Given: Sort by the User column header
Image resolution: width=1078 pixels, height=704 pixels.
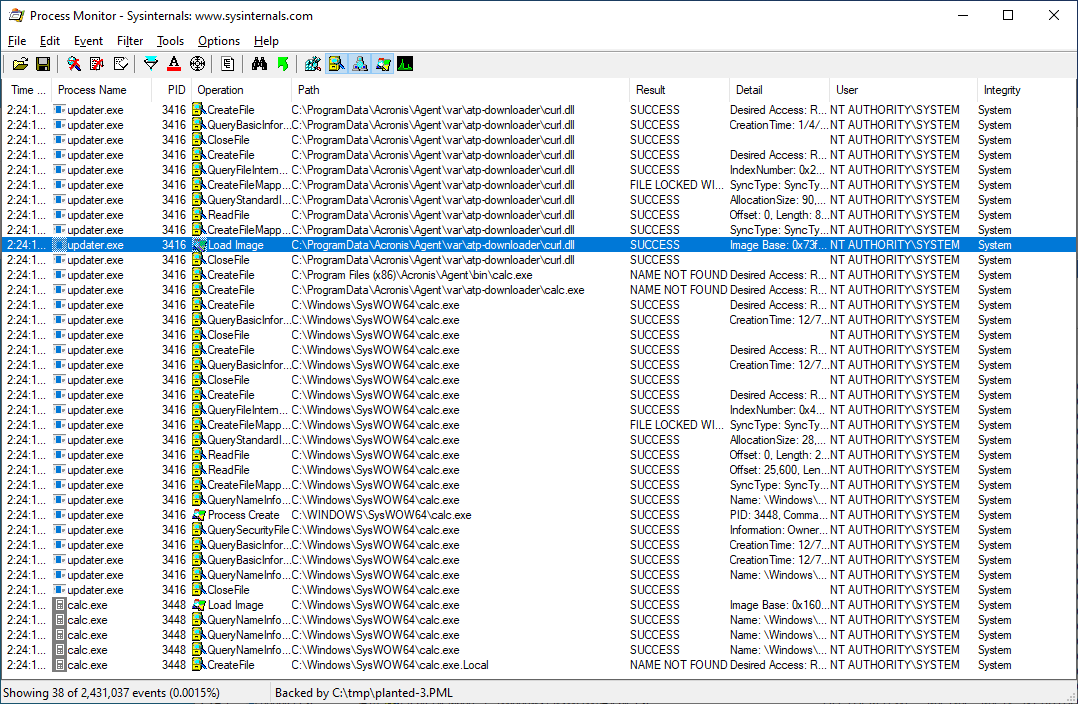Looking at the screenshot, I should (x=903, y=90).
